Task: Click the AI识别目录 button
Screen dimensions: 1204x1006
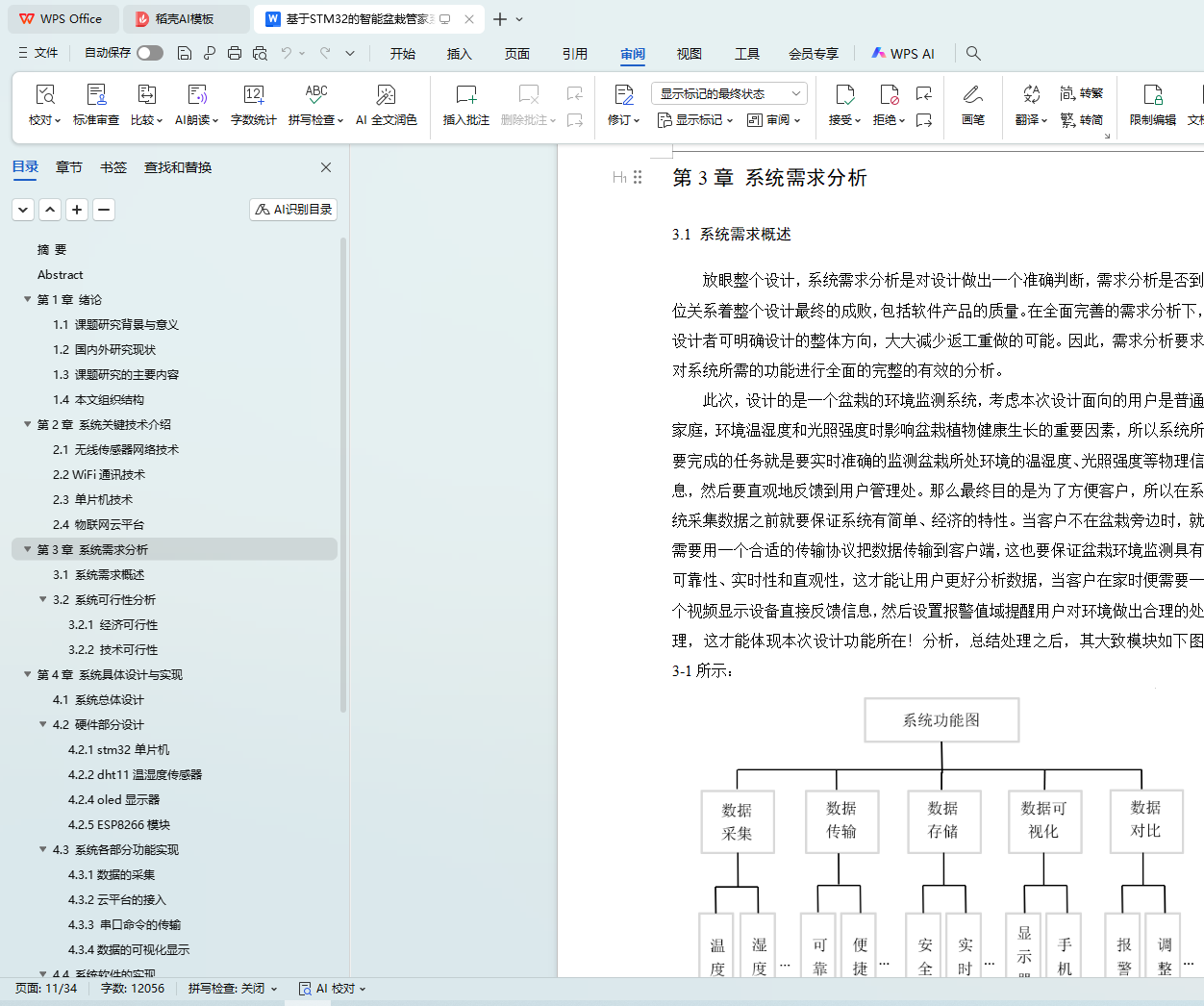Action: click(x=293, y=210)
